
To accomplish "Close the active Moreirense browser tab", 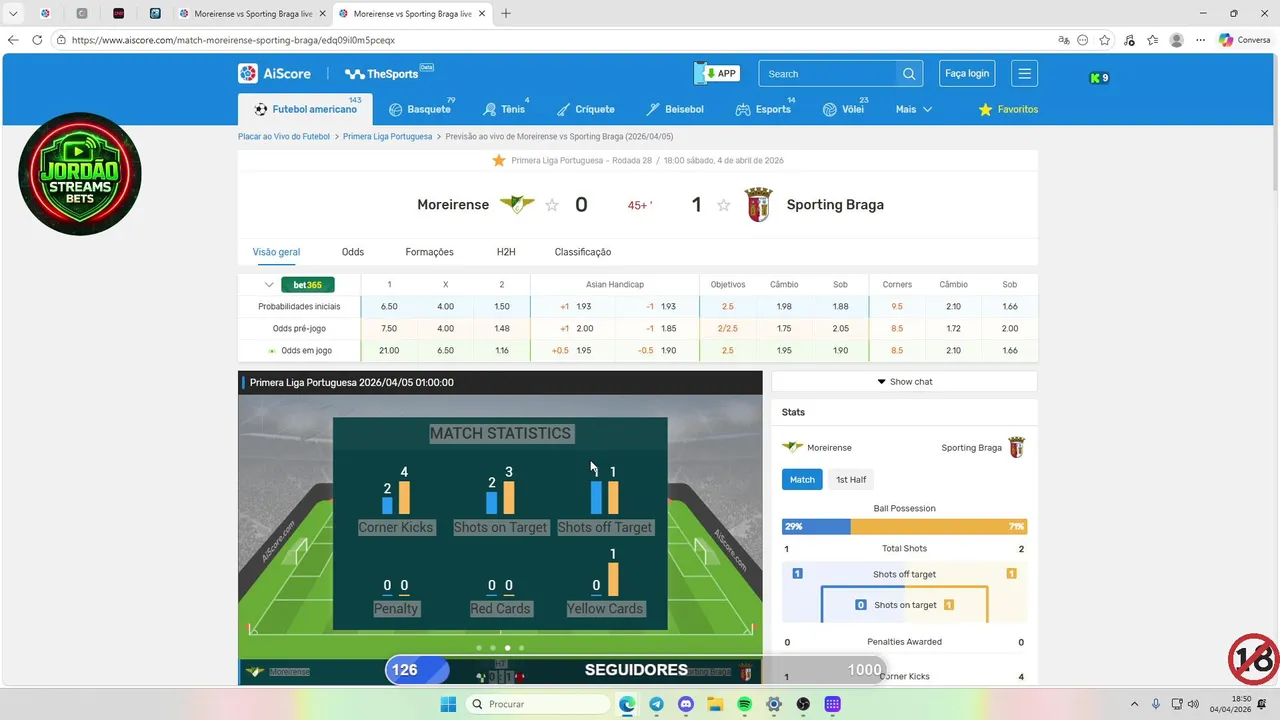I will click(482, 14).
